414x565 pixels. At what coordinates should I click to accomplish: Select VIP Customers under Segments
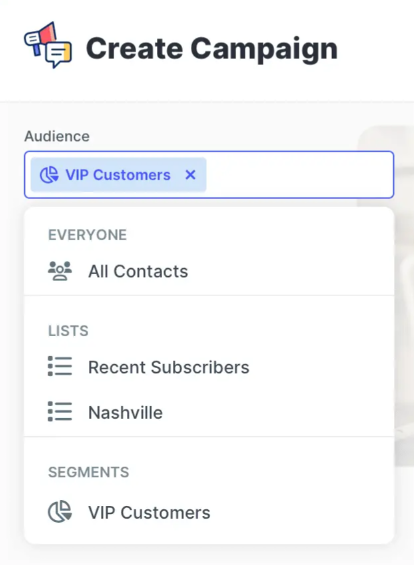[209, 512]
